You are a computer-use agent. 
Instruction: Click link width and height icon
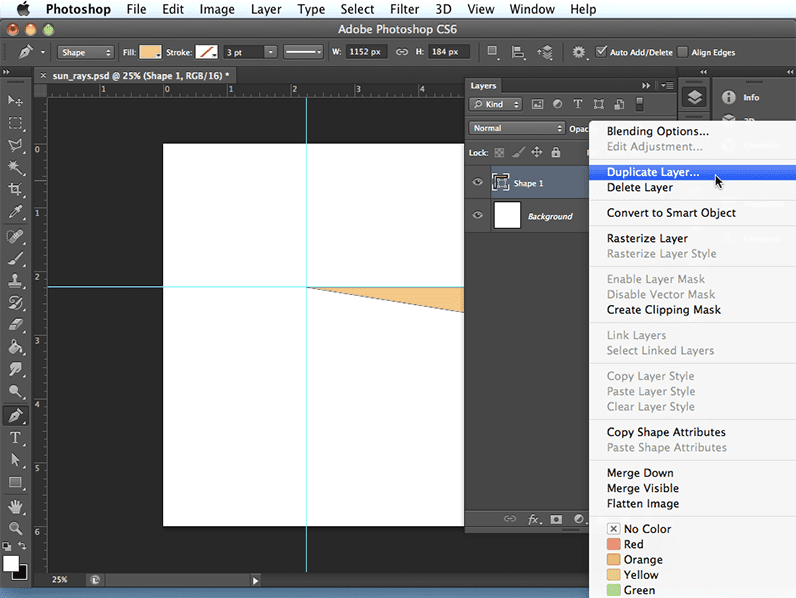[402, 52]
